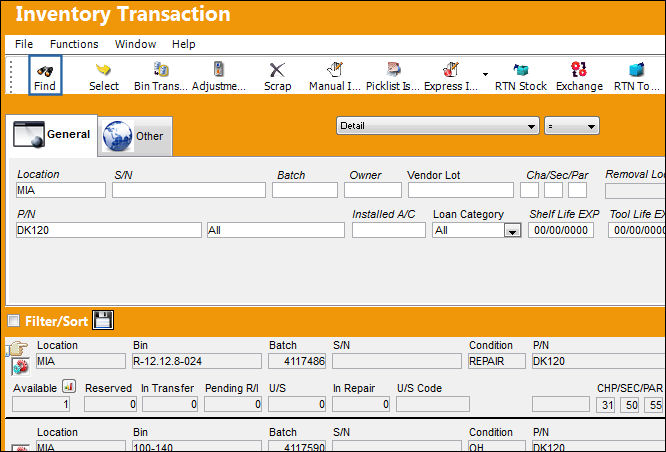
Task: Click the Find binoculars toolbar button
Action: 45,75
